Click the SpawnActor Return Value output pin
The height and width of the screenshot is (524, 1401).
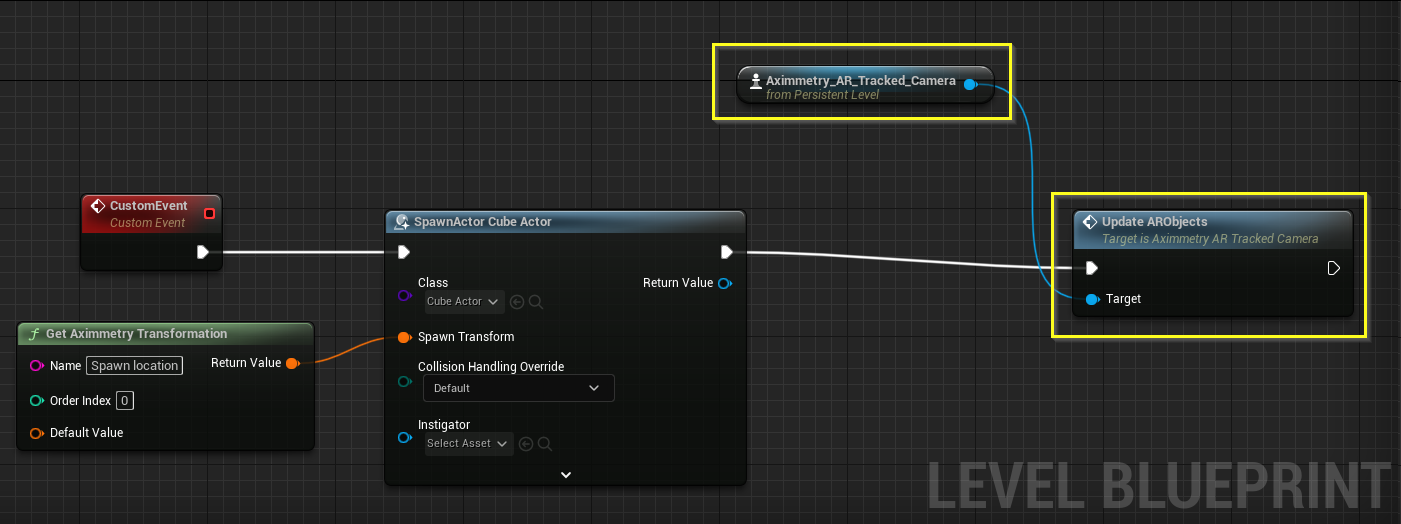725,283
